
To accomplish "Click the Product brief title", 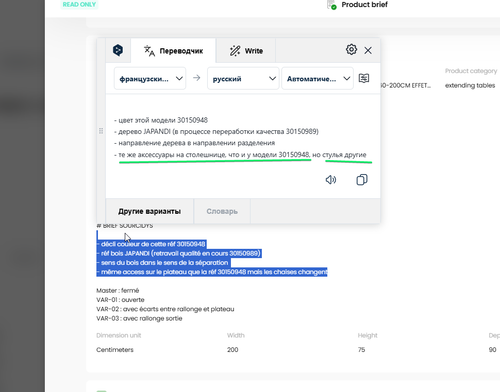I will click(364, 5).
